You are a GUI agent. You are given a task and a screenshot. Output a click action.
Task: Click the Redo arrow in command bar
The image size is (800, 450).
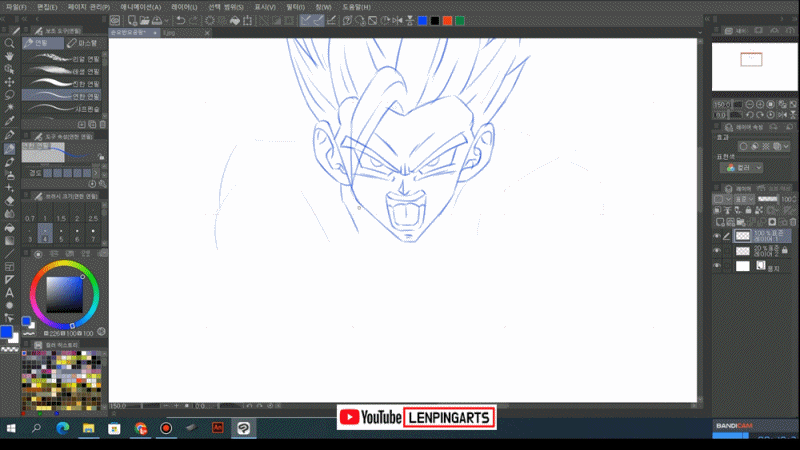[x=193, y=20]
